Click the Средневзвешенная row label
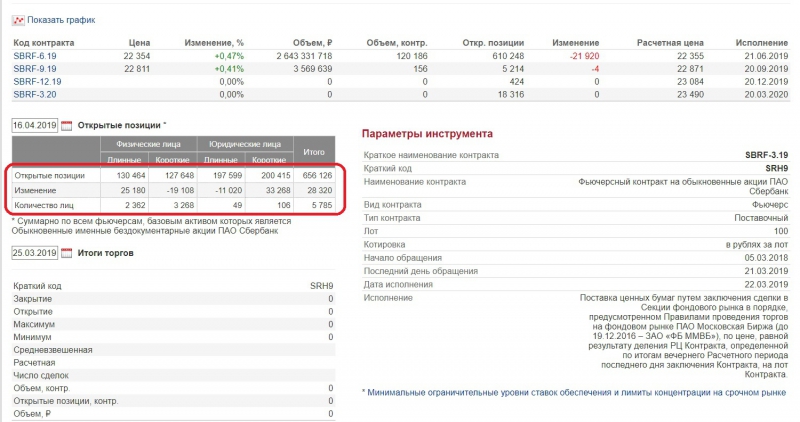Screen dimensions: 800x422 pyautogui.click(x=53, y=350)
